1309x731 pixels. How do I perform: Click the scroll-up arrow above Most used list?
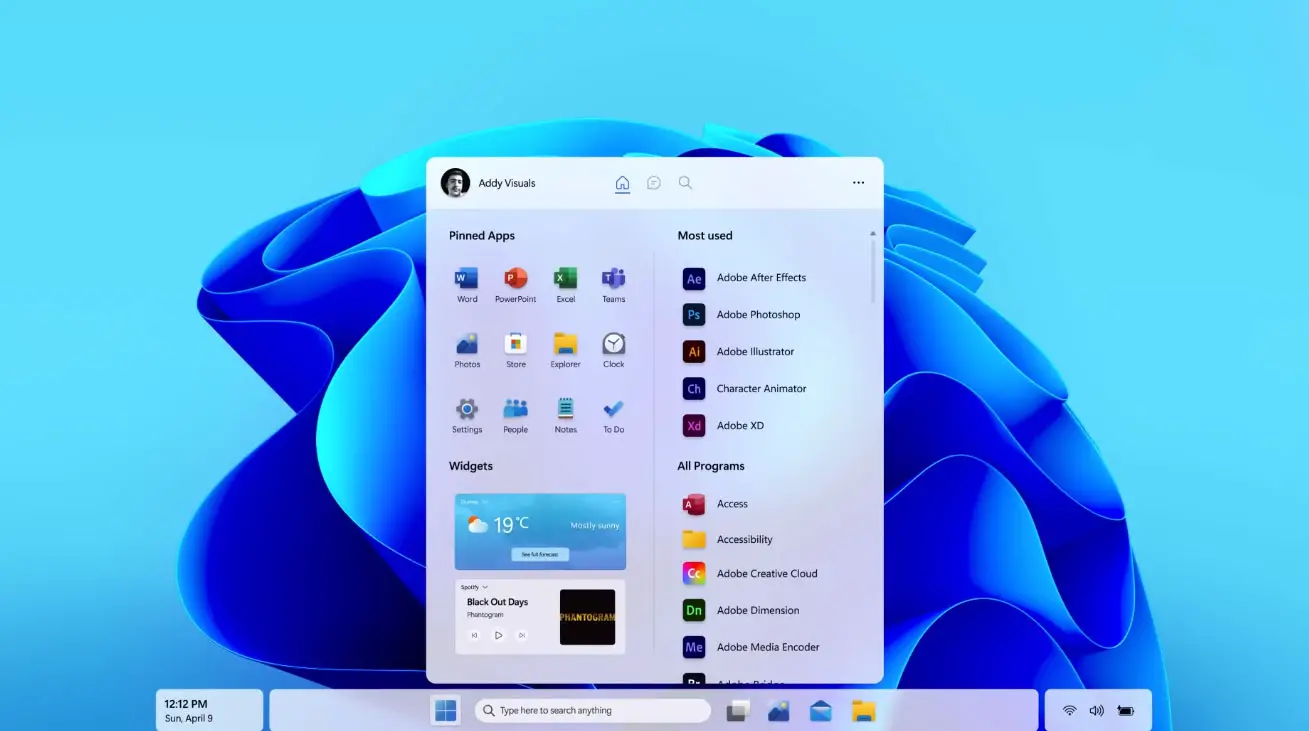tap(873, 234)
